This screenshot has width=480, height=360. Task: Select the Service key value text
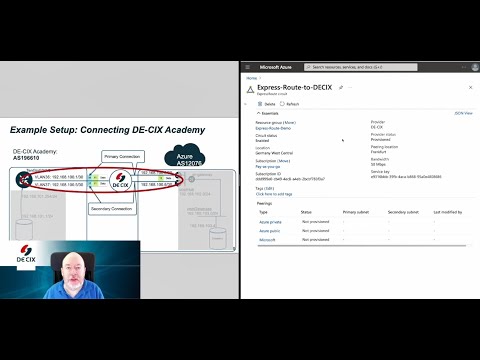(x=406, y=177)
